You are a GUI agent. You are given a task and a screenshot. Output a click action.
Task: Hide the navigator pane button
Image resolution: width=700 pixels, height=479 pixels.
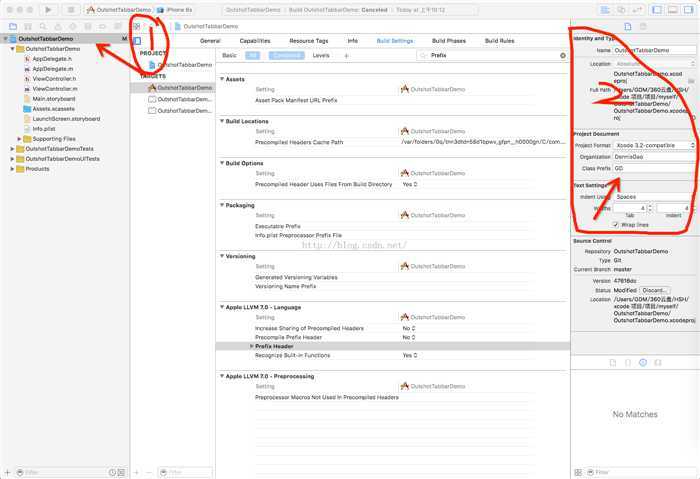[x=657, y=9]
